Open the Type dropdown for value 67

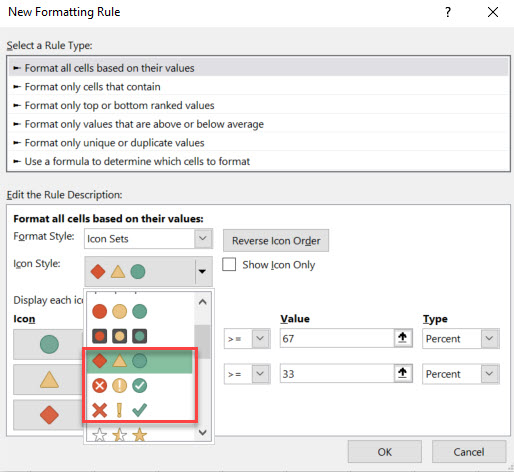pos(489,338)
